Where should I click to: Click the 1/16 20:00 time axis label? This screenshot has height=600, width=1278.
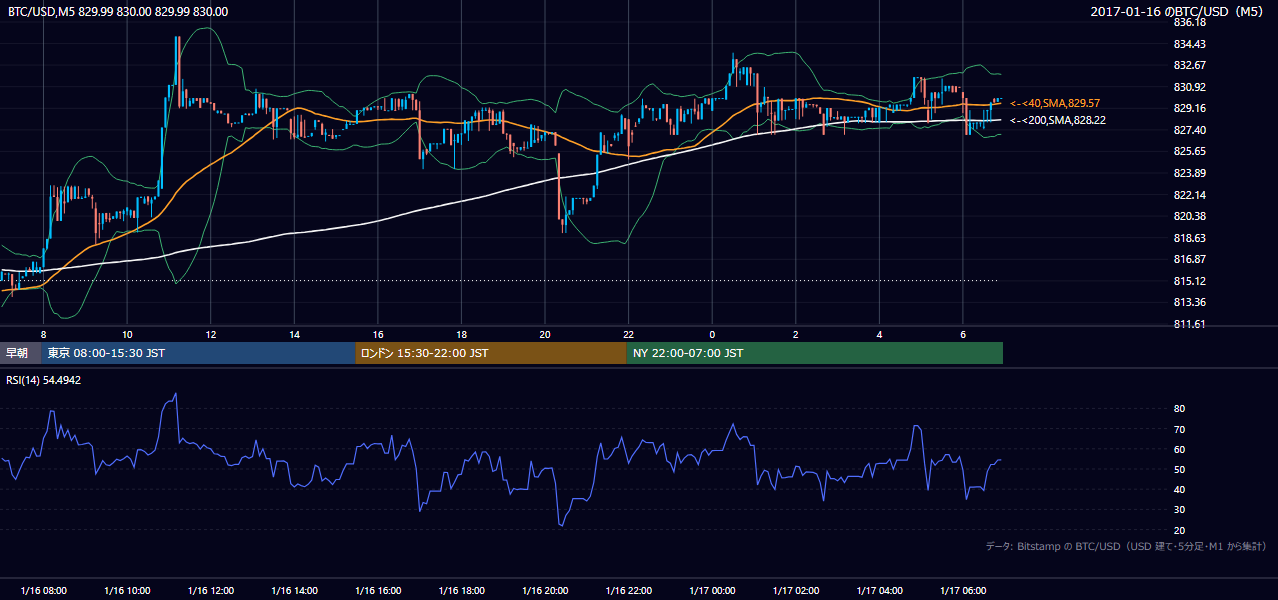pos(545,590)
